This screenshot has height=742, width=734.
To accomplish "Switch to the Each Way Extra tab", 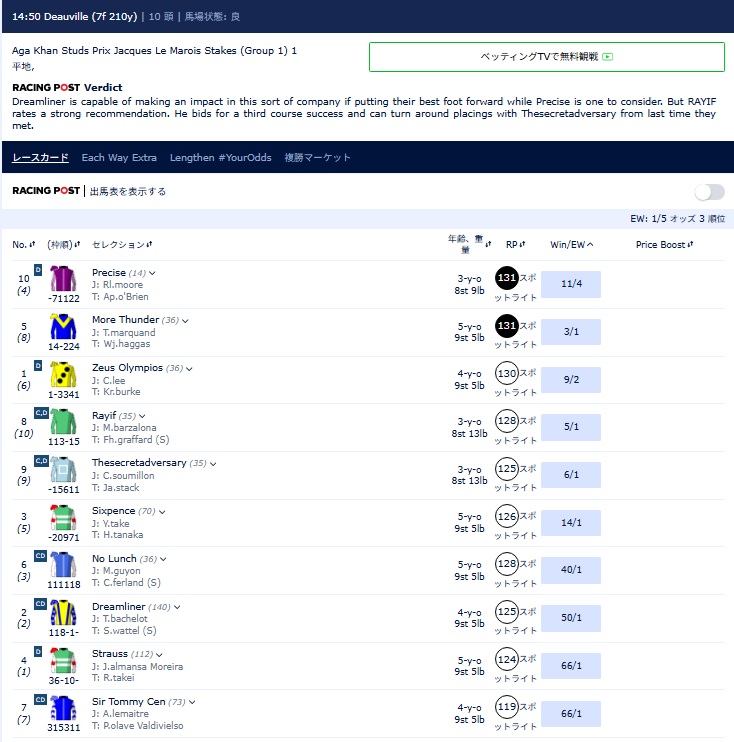I will 119,158.
